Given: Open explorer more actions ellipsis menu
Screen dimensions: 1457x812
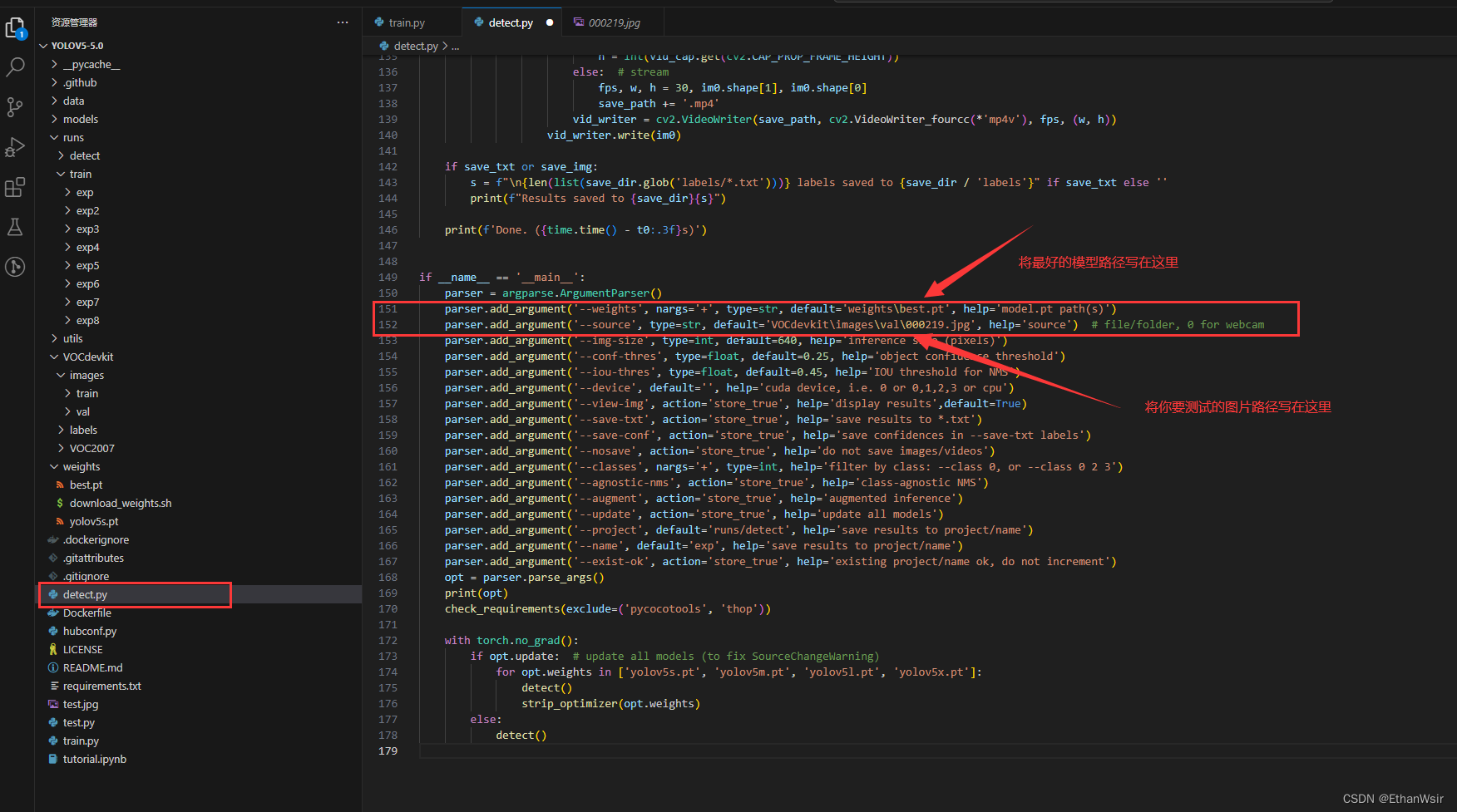Looking at the screenshot, I should 343,22.
